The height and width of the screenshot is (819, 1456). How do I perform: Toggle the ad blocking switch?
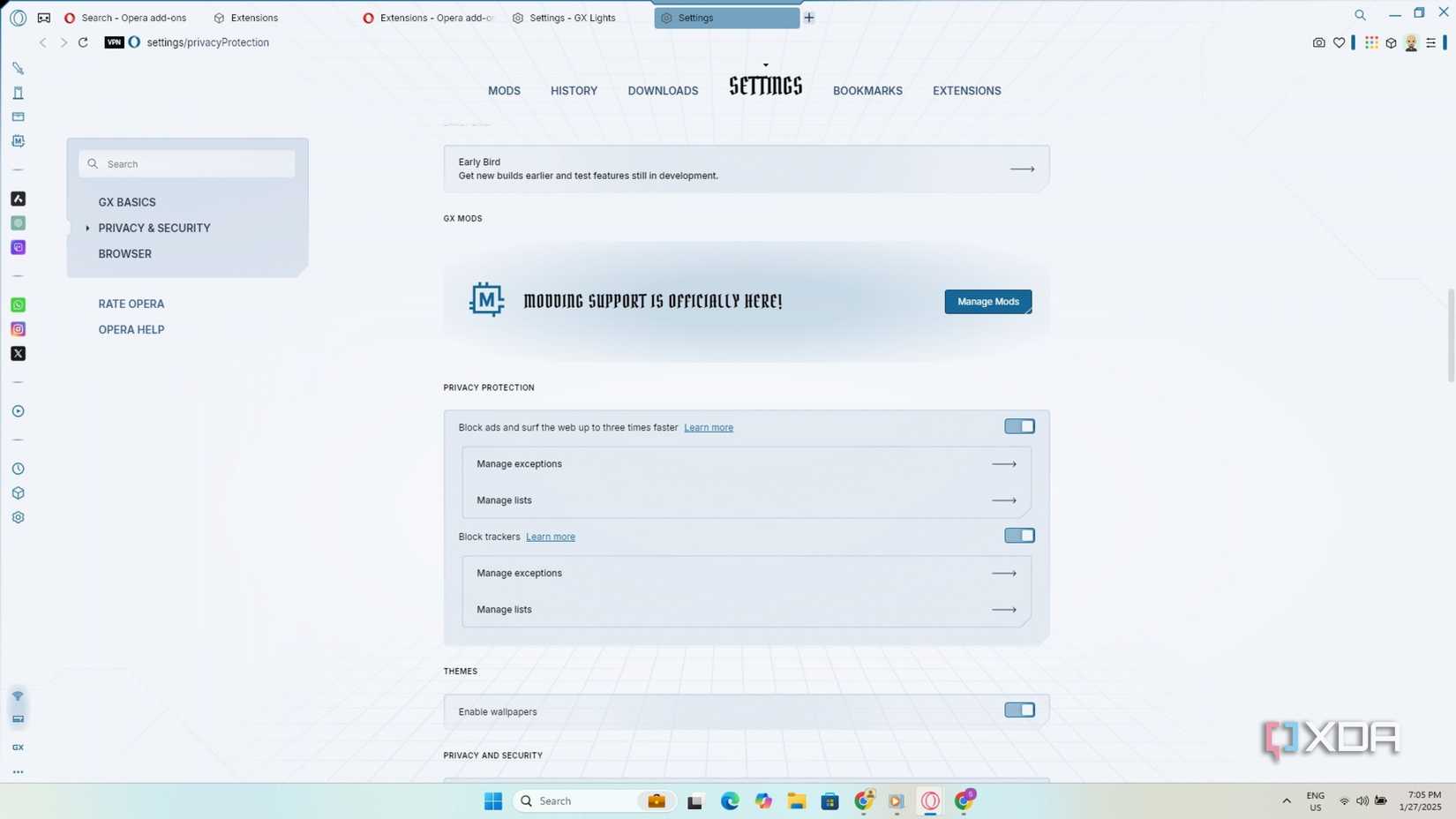(1019, 425)
